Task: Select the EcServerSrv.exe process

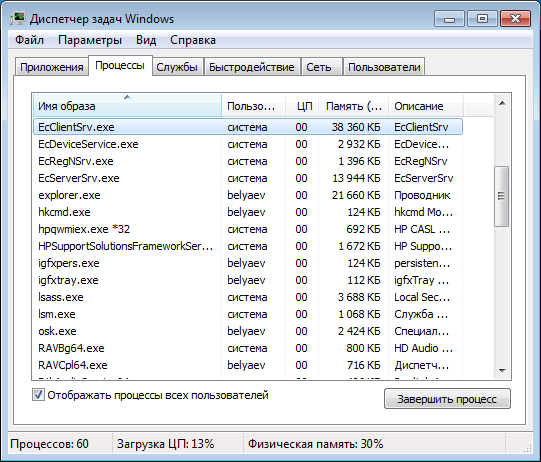Action: click(x=248, y=178)
